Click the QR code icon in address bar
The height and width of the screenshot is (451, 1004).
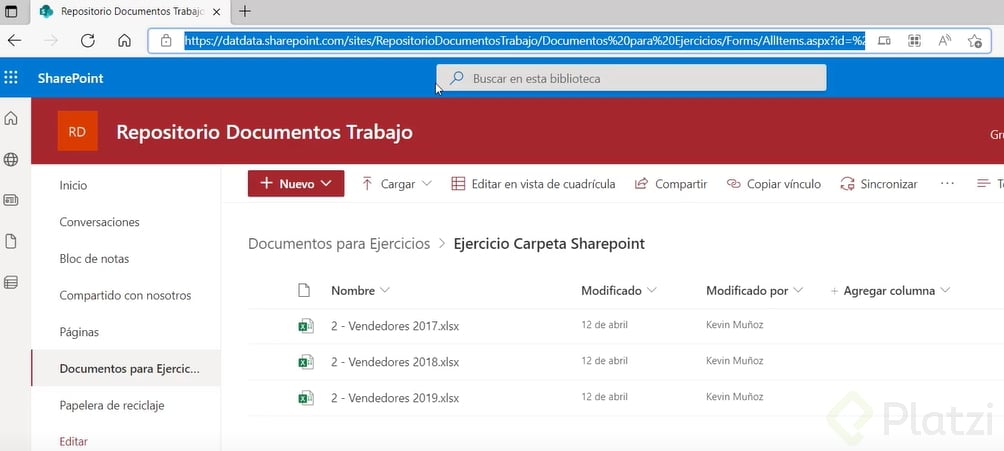pos(914,41)
